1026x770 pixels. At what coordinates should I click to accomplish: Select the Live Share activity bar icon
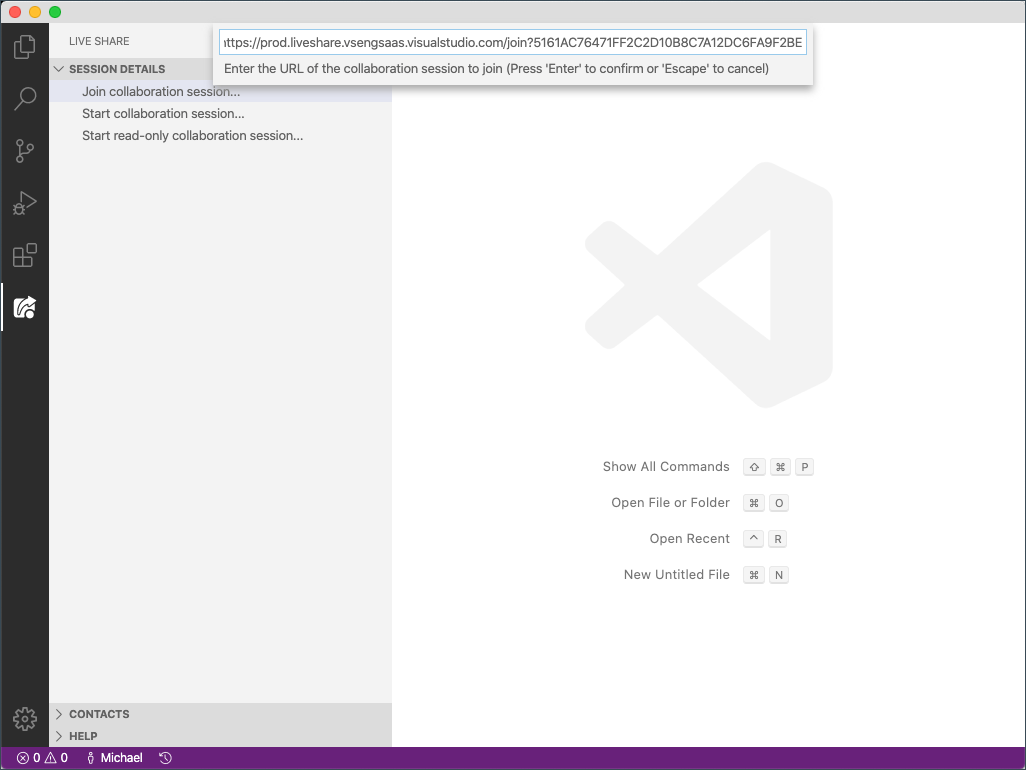tap(25, 307)
